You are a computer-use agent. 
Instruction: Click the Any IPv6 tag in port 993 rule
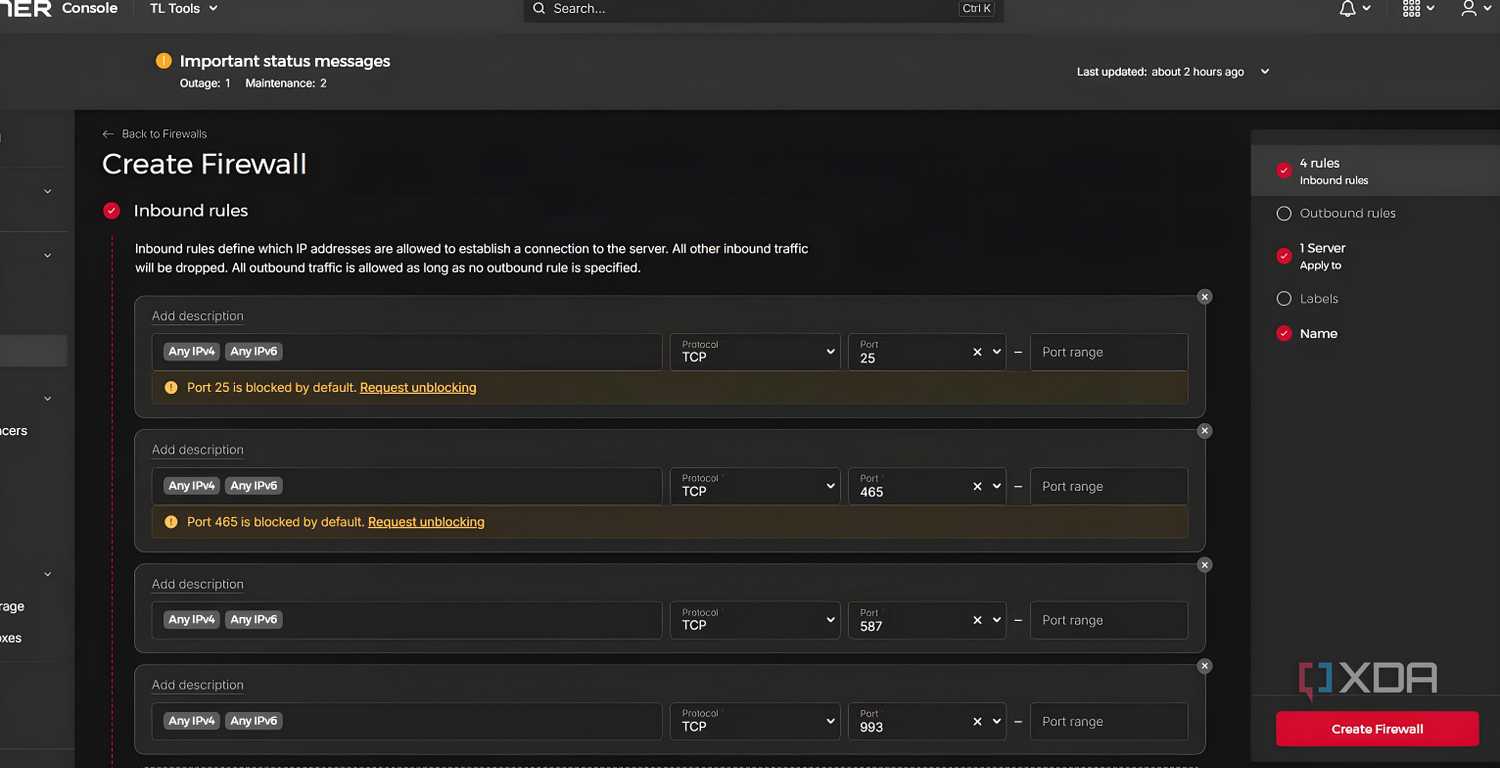pyautogui.click(x=254, y=721)
